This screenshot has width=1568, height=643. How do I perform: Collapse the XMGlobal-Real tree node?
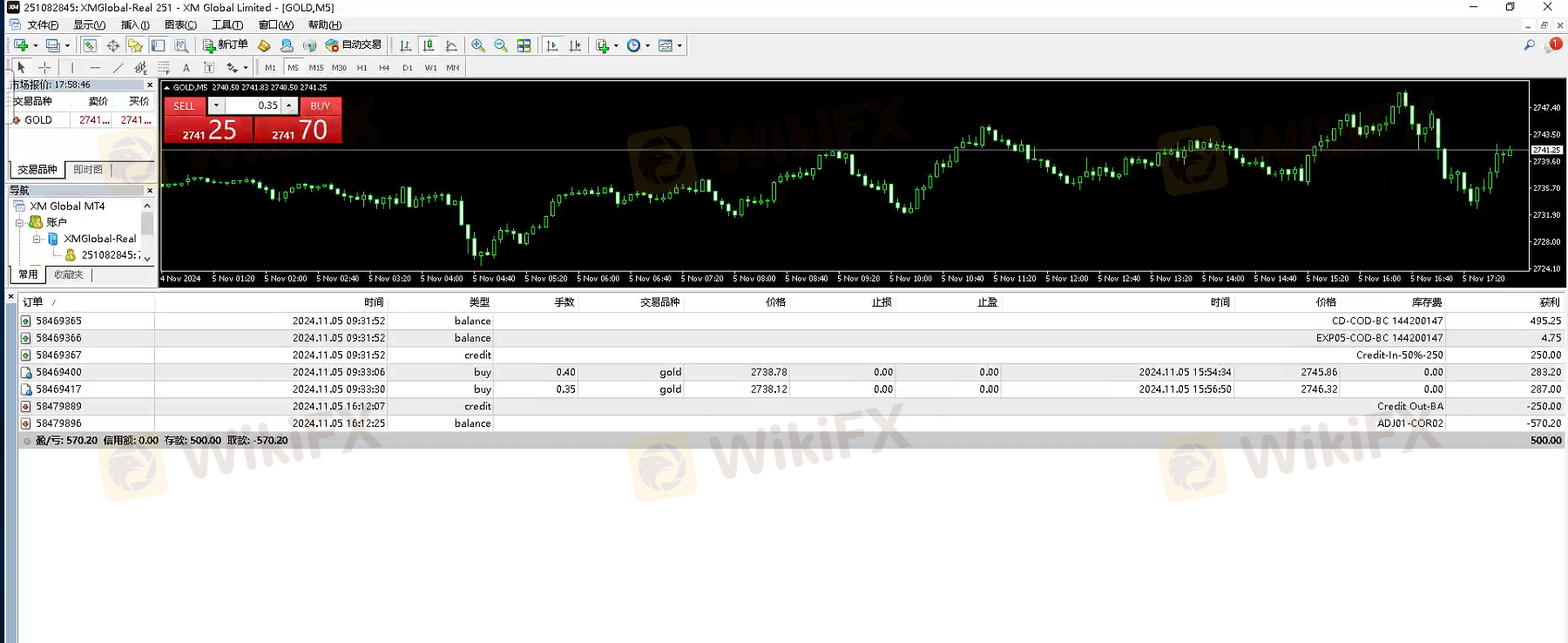(37, 239)
